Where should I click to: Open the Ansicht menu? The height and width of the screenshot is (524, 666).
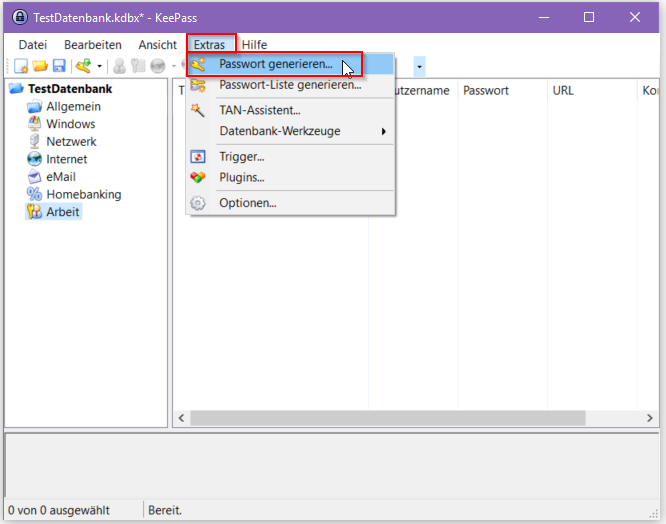(157, 45)
